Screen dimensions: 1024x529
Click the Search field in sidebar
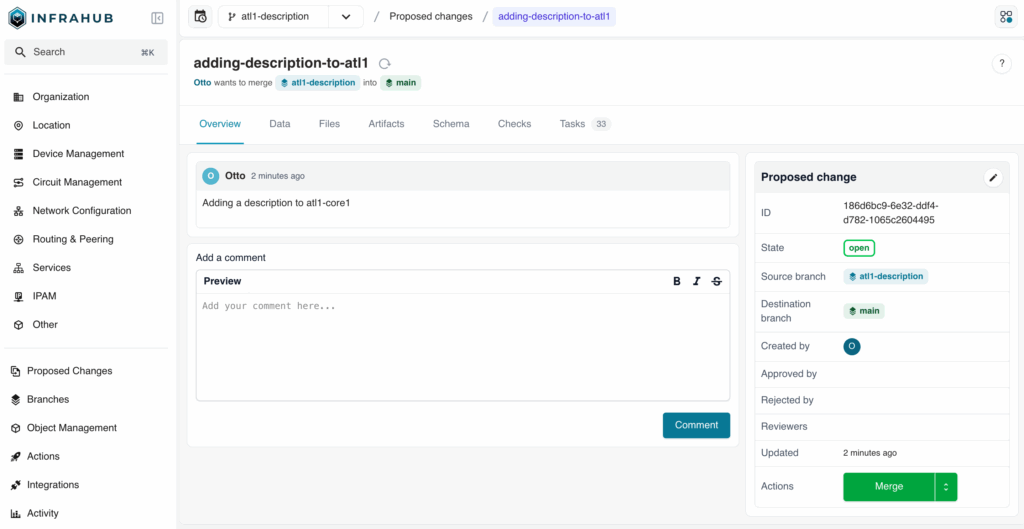[86, 52]
